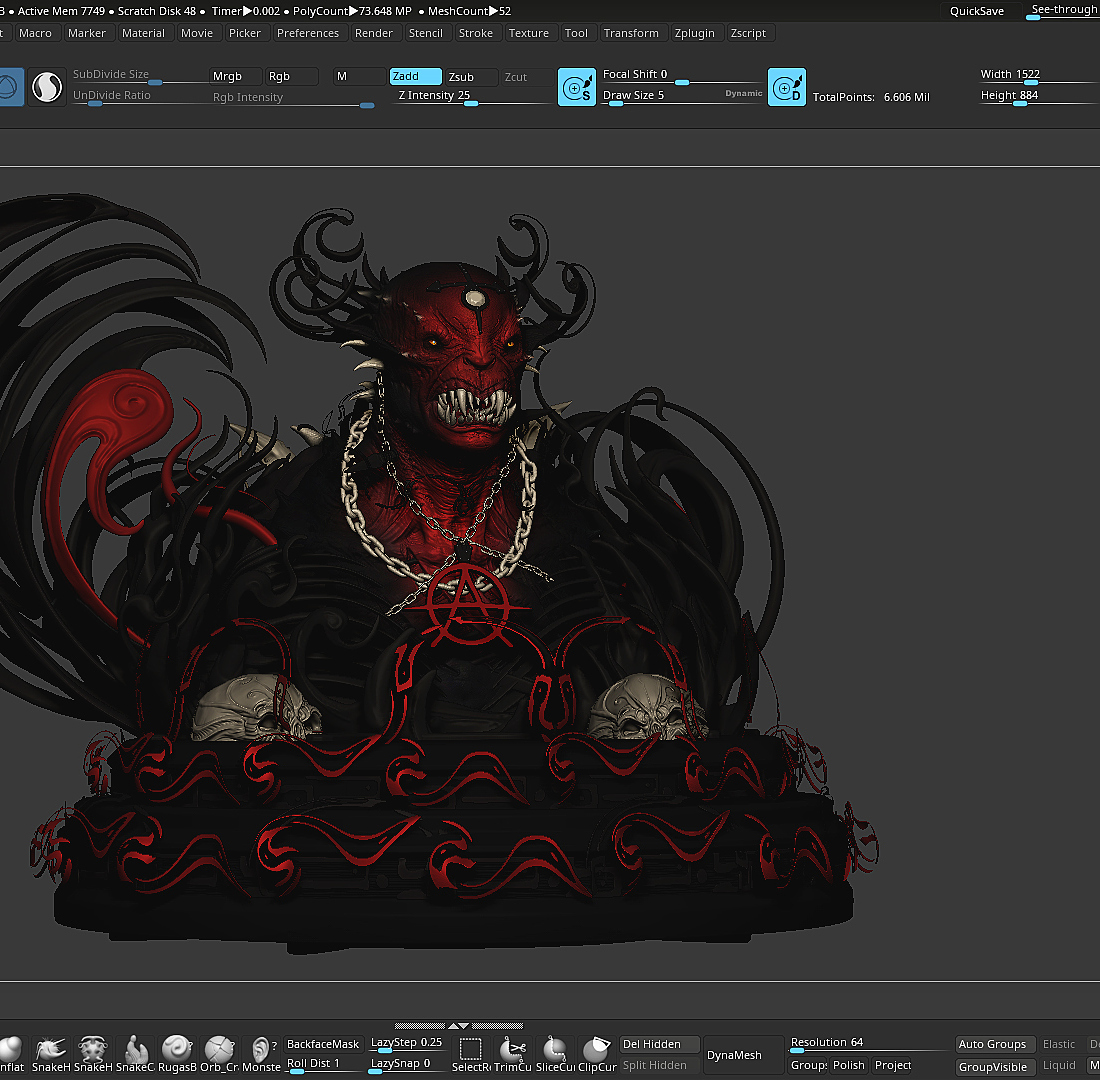Choose the RugasB brush

177,1054
